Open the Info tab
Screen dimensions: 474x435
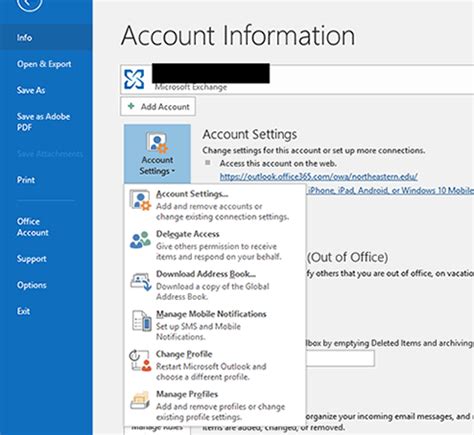tap(46, 38)
